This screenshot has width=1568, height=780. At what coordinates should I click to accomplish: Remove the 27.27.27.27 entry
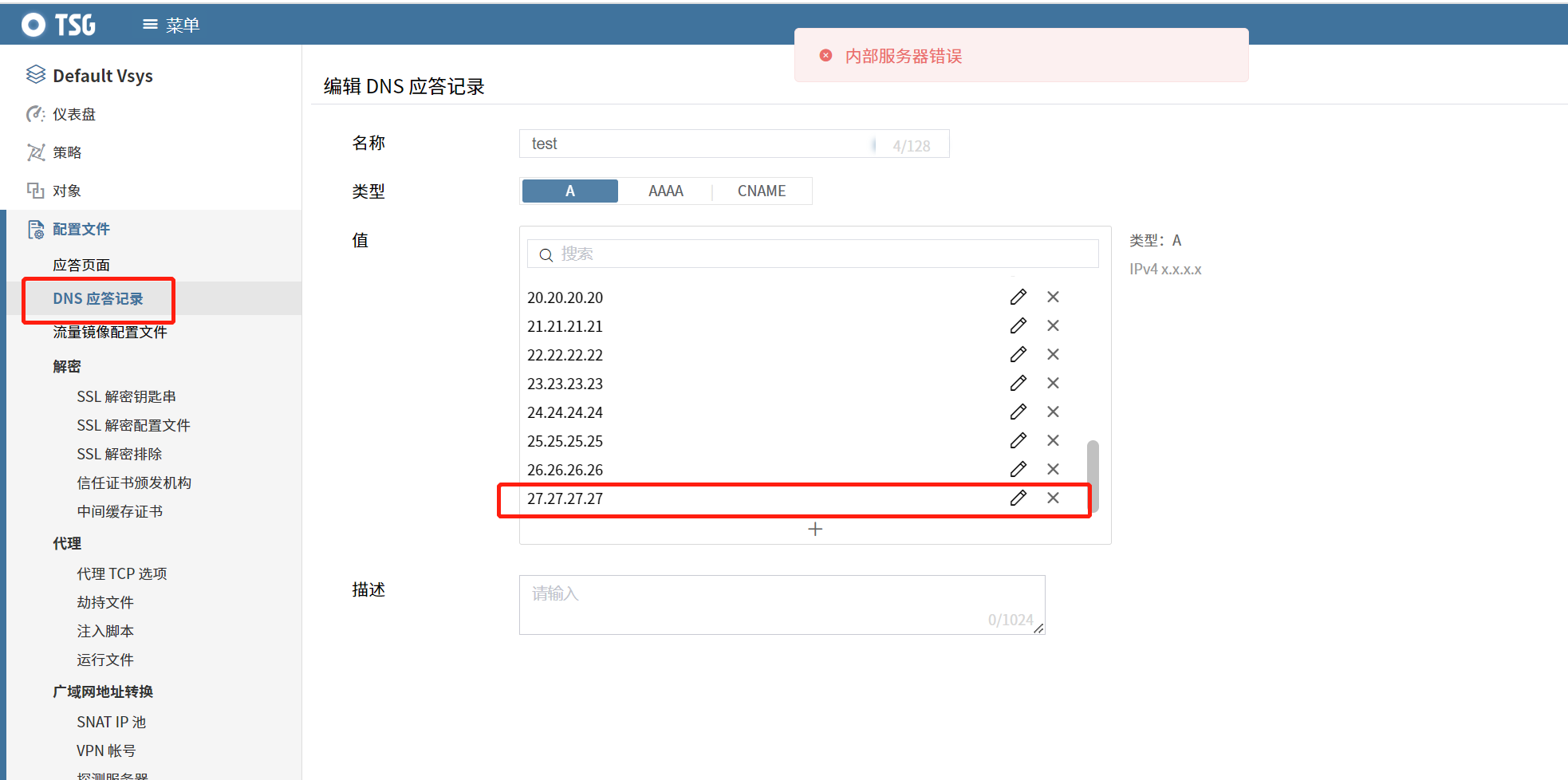1053,498
